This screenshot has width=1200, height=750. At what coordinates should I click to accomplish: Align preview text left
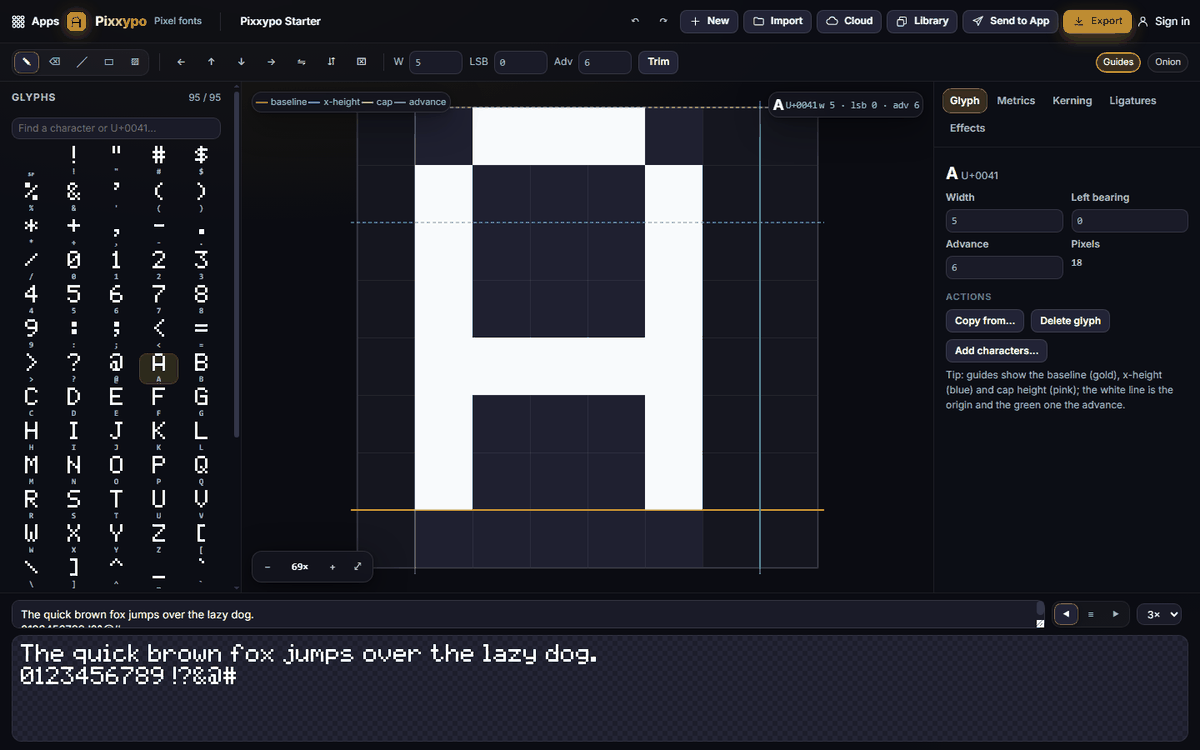[1067, 614]
